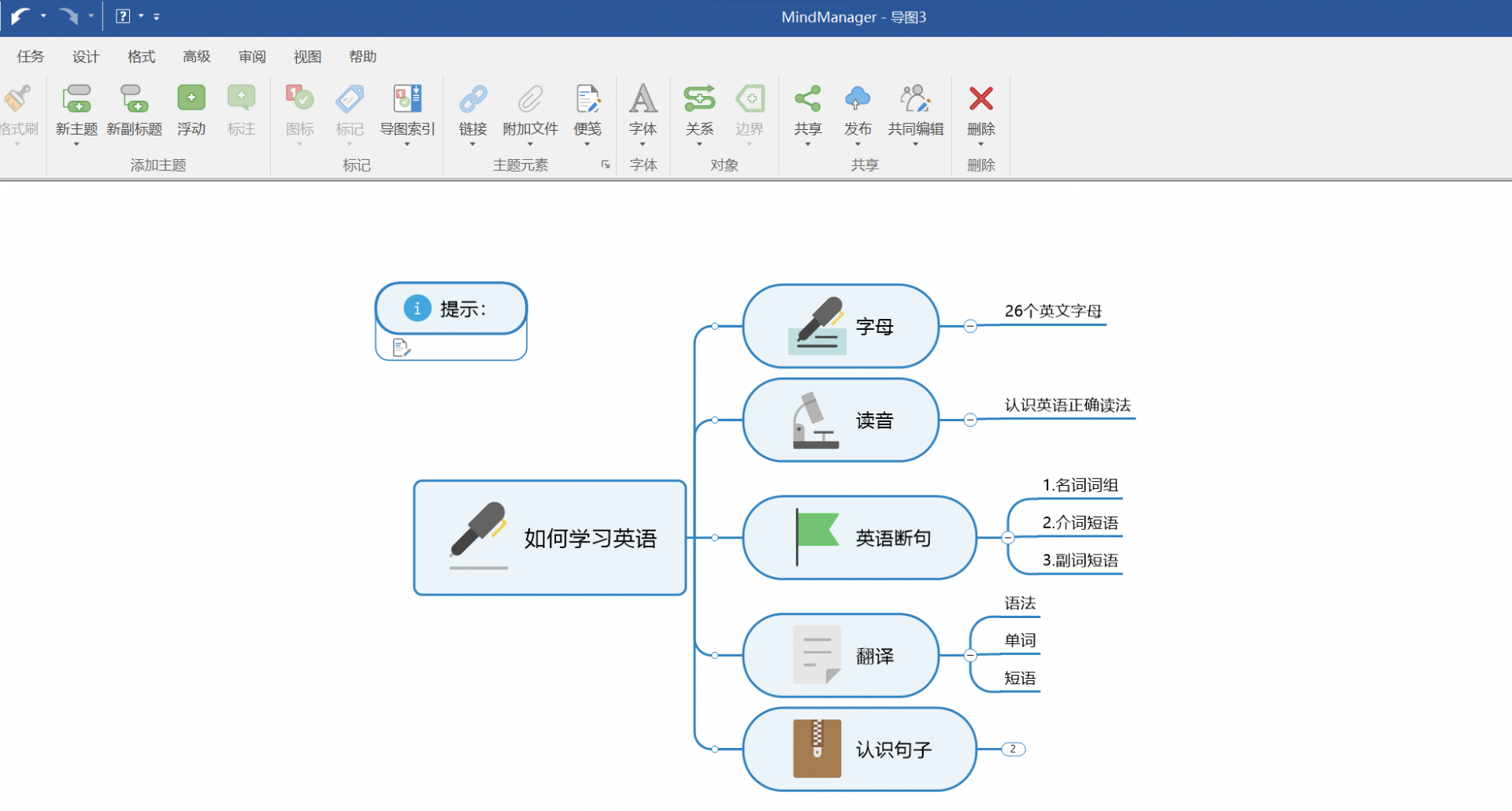1512x811 pixels.
Task: Open the 任务 ribbon tab
Action: click(x=31, y=57)
